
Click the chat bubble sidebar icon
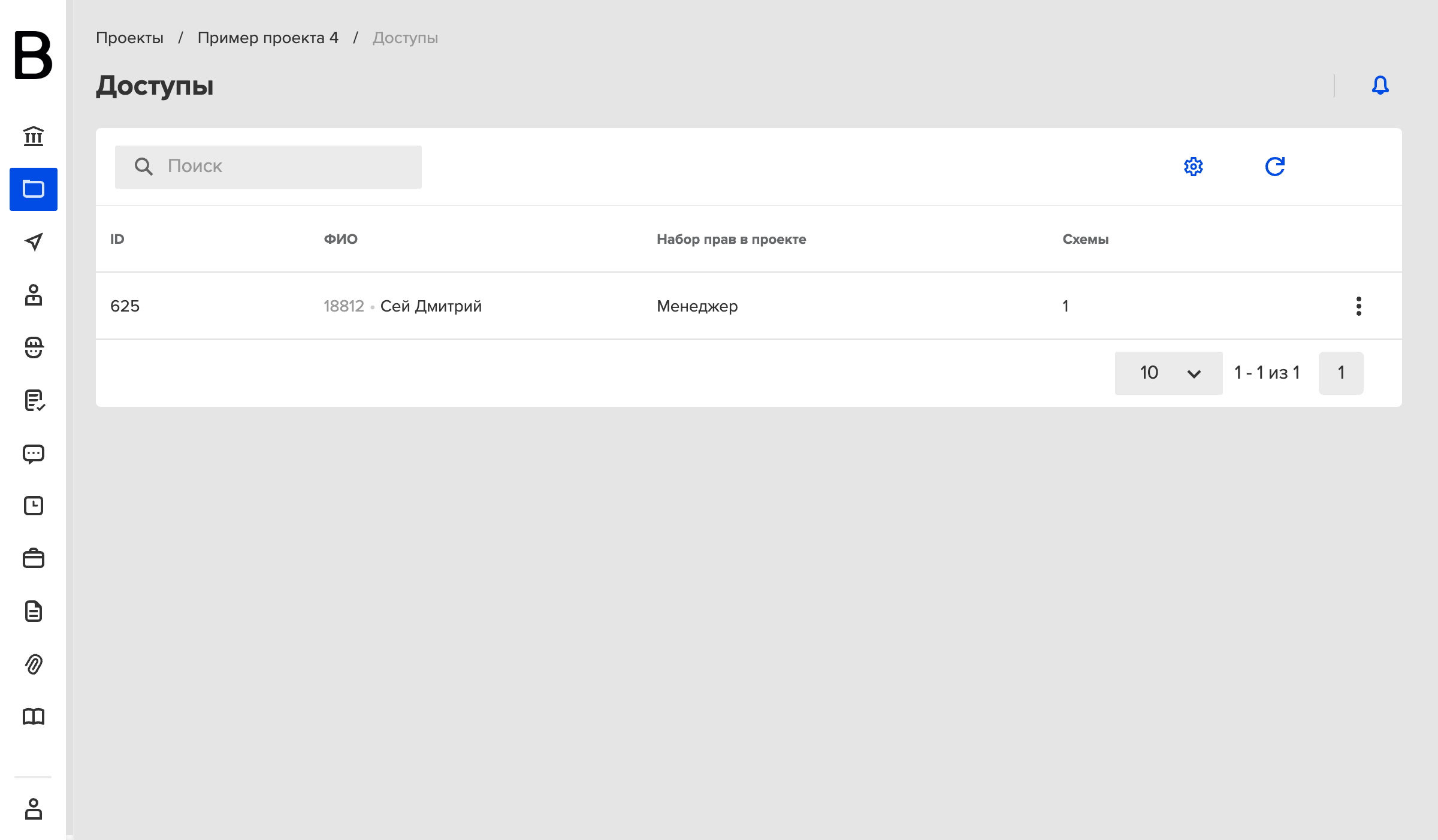coord(34,454)
